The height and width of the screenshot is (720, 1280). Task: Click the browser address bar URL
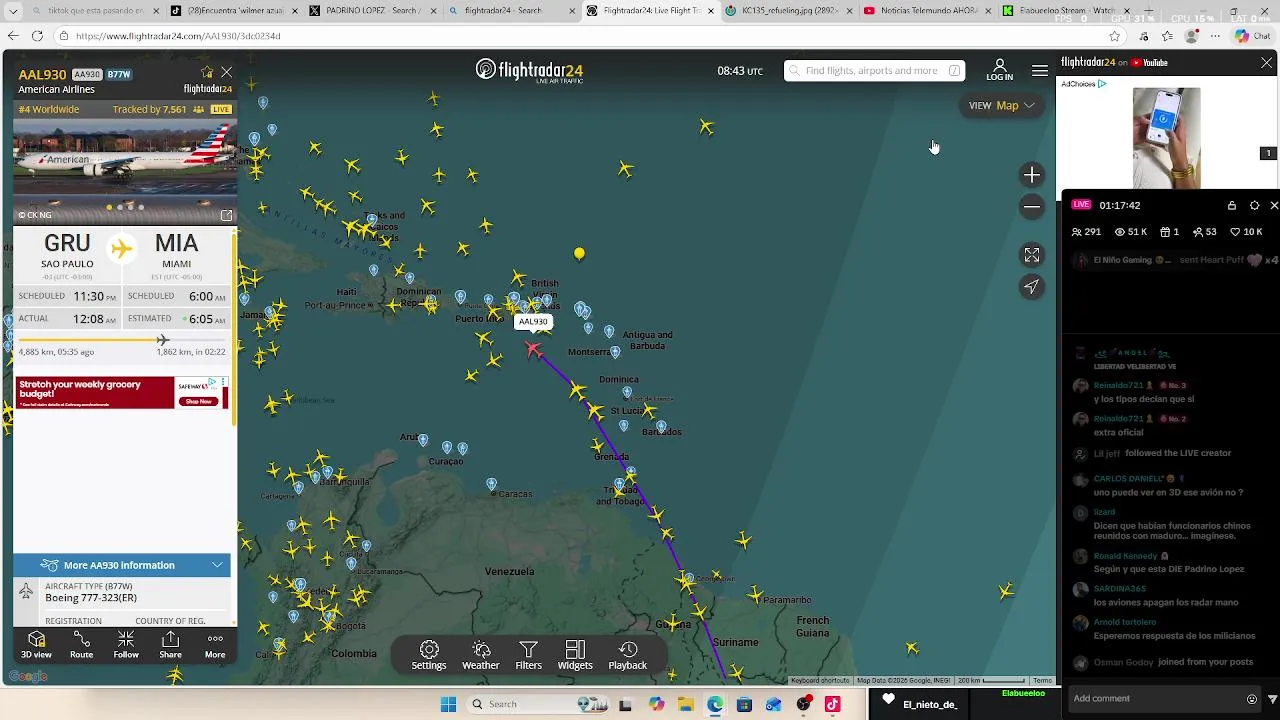coord(178,36)
